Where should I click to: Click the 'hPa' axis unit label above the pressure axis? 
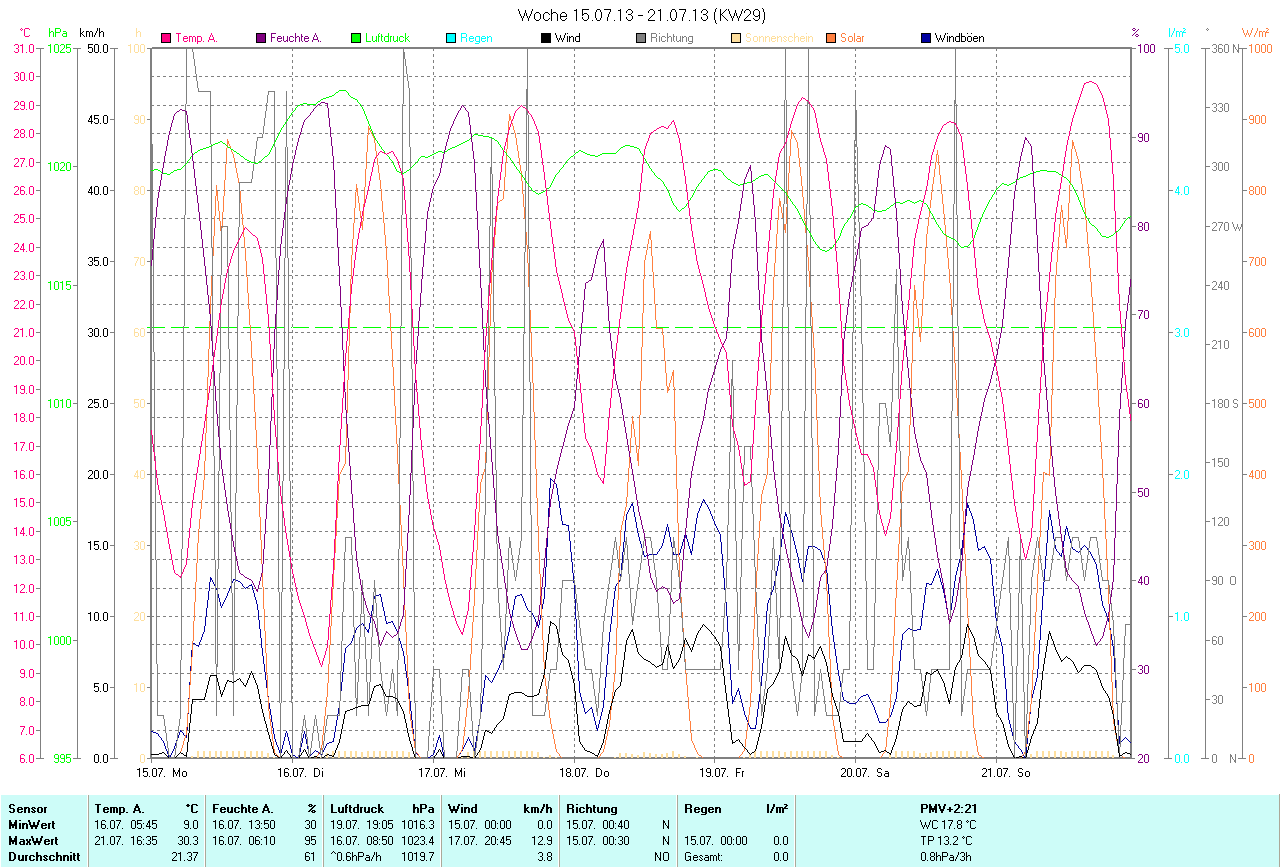coord(57,33)
